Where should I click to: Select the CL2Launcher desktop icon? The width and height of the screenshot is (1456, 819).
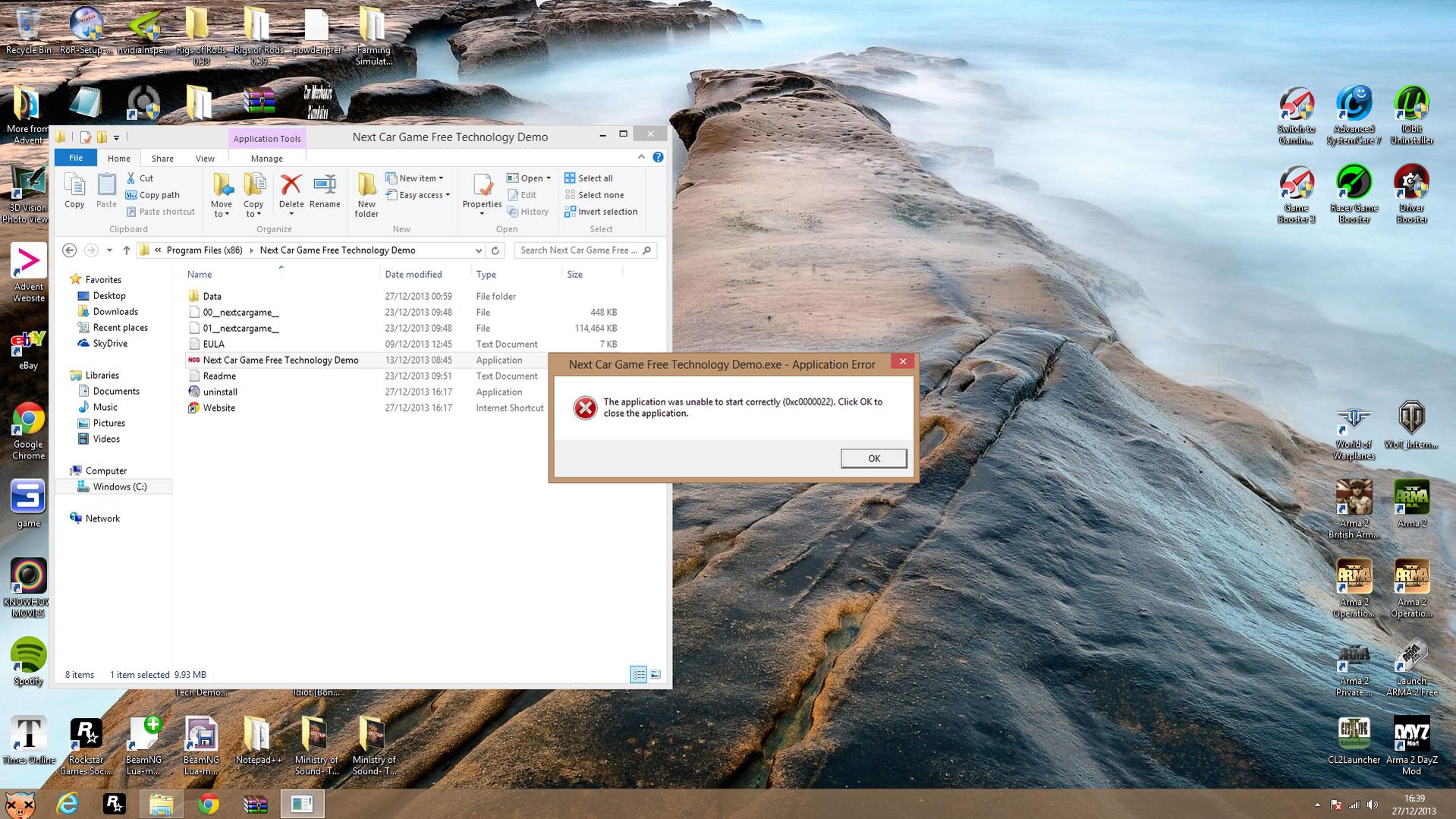click(1354, 741)
